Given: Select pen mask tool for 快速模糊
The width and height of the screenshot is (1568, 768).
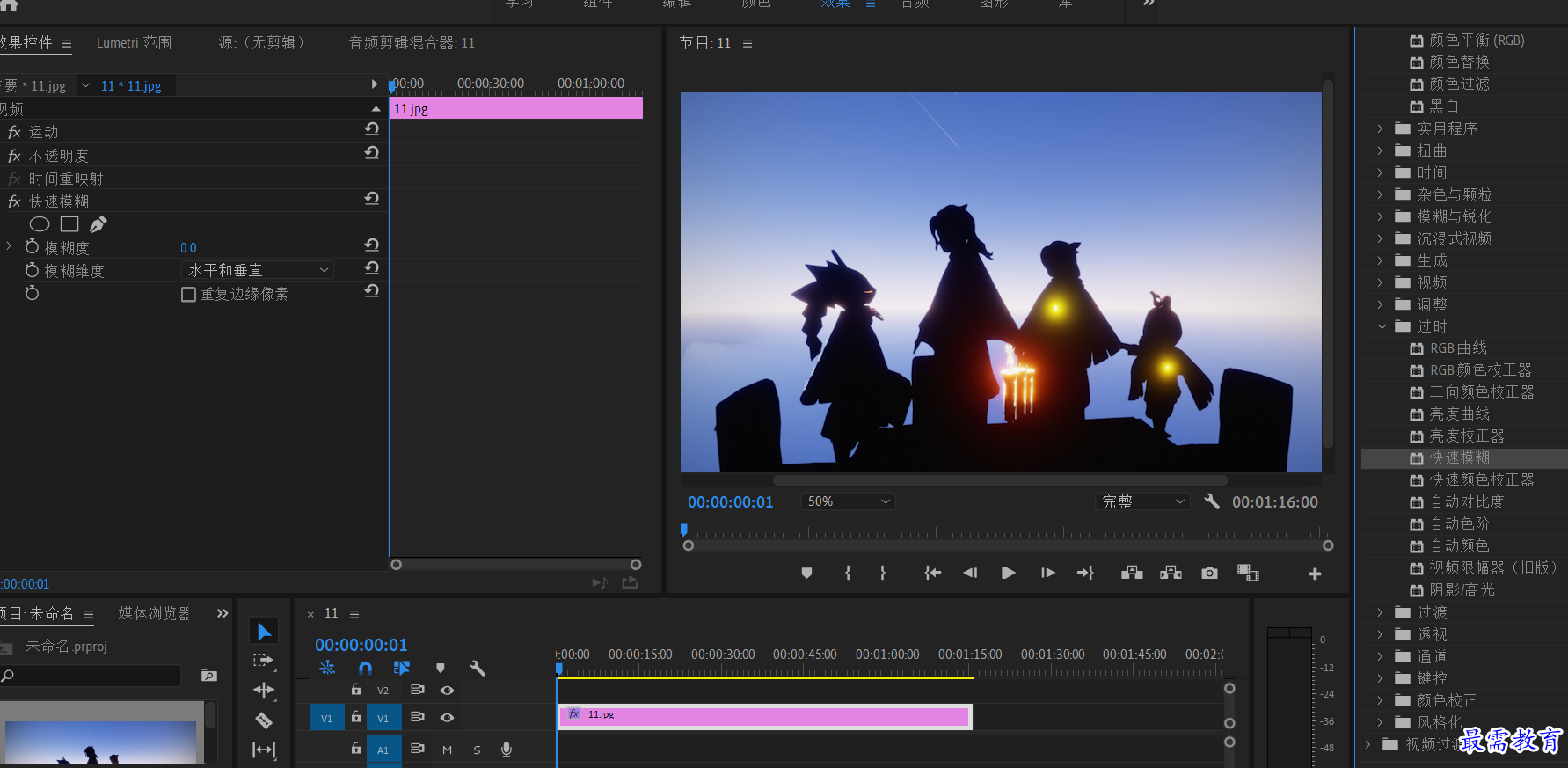Looking at the screenshot, I should [98, 224].
